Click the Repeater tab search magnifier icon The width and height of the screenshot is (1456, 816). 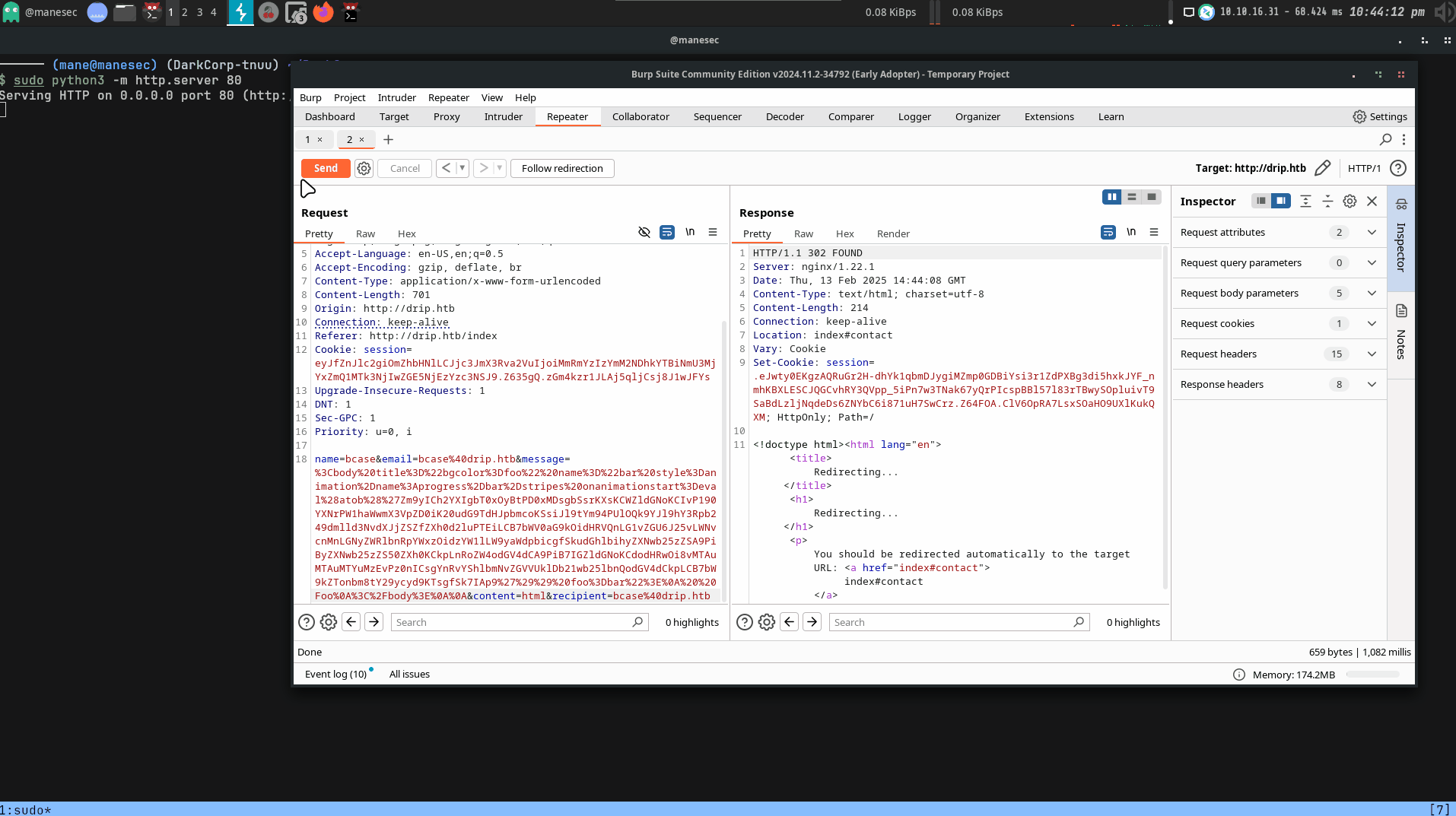[1385, 139]
